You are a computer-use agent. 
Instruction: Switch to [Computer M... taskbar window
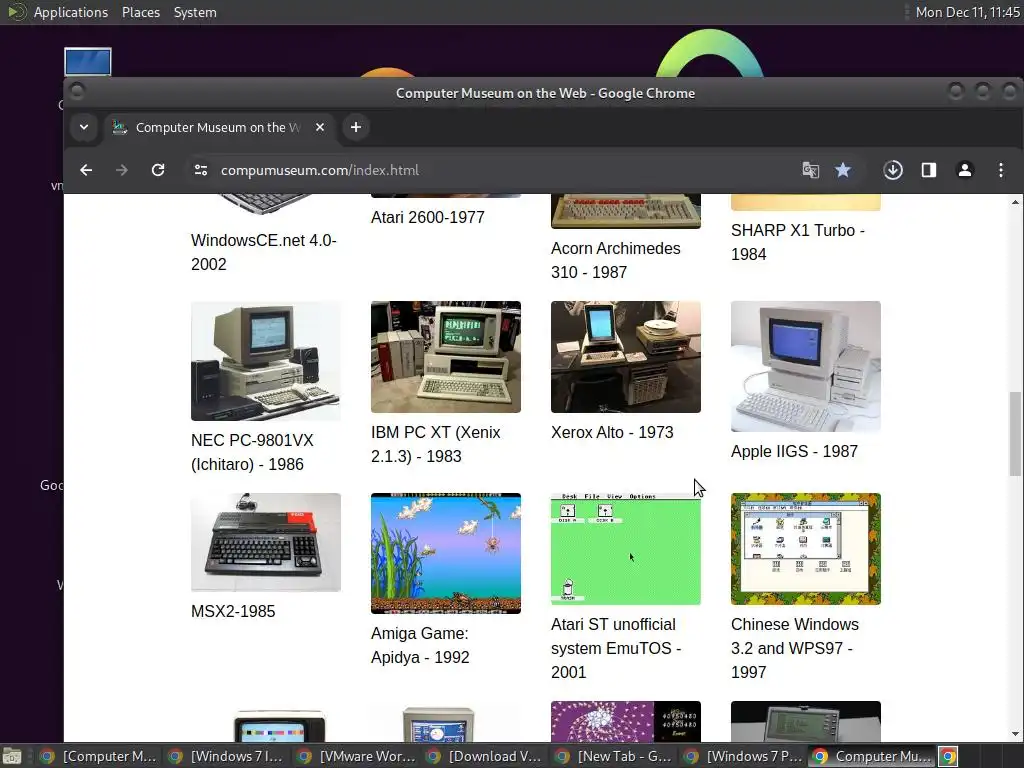(97, 756)
